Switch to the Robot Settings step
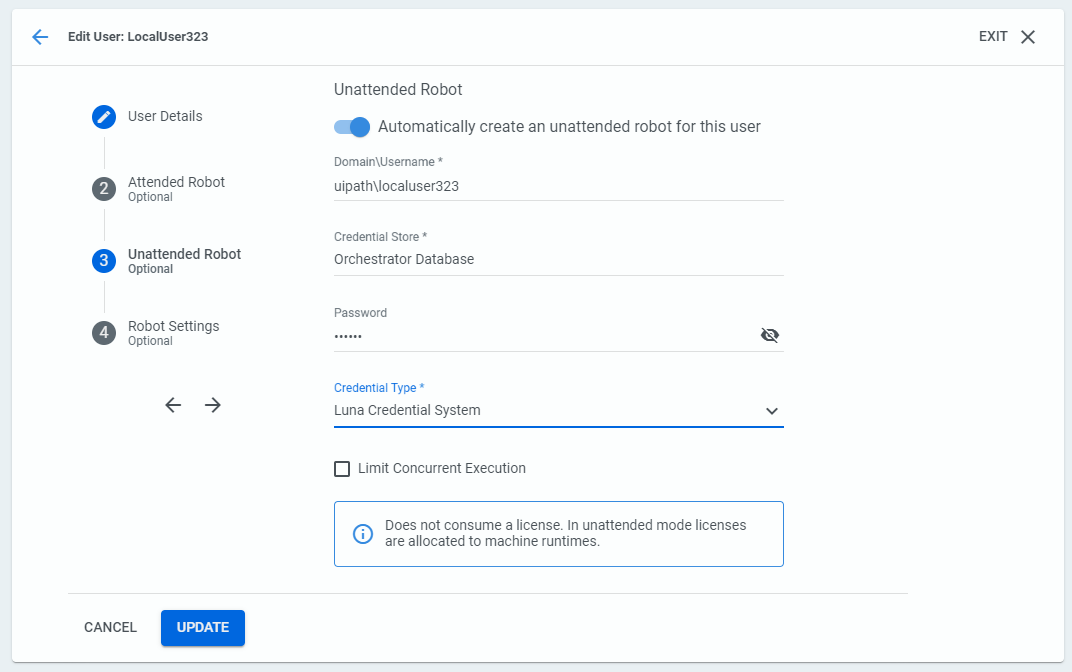Viewport: 1072px width, 672px height. coord(173,327)
